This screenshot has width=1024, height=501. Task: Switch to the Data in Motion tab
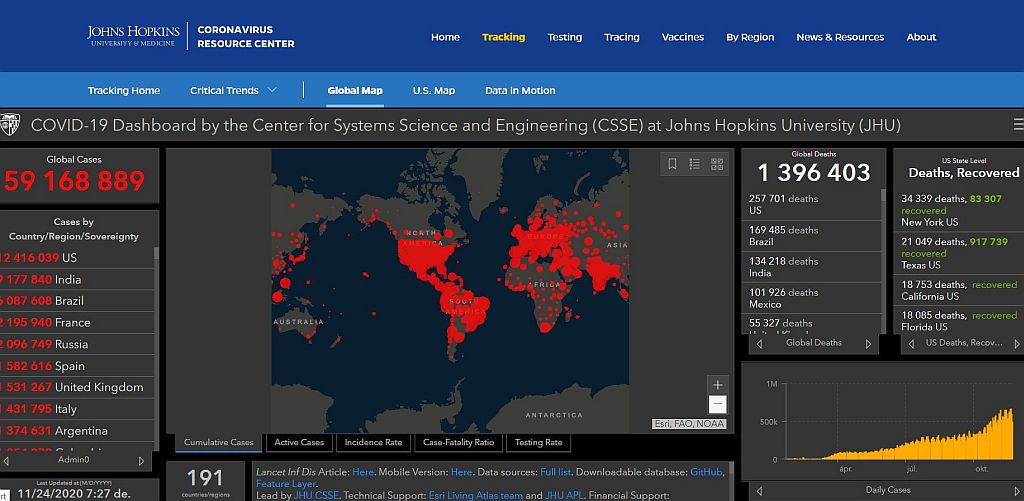tap(520, 90)
